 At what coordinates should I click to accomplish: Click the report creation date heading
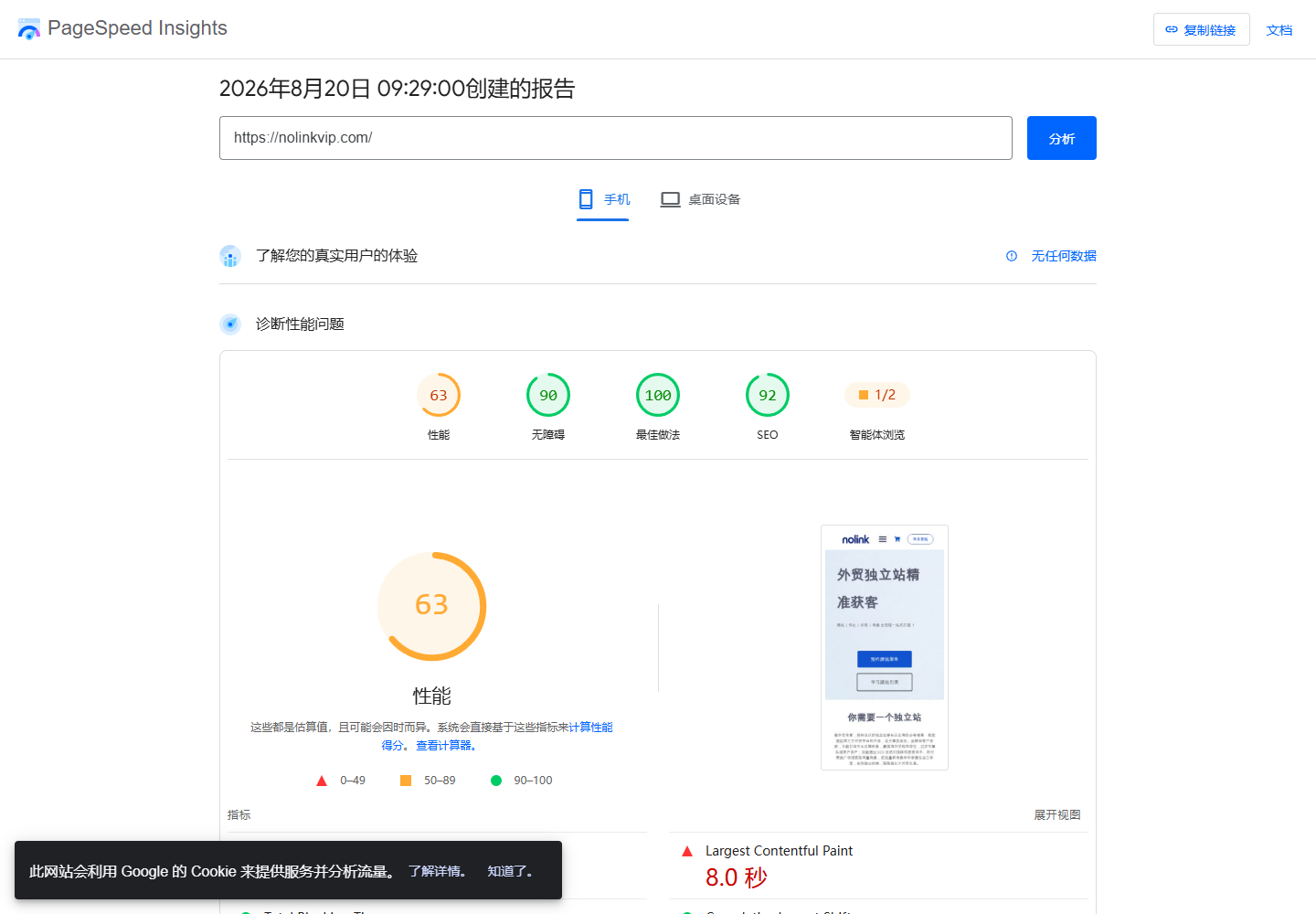(397, 89)
